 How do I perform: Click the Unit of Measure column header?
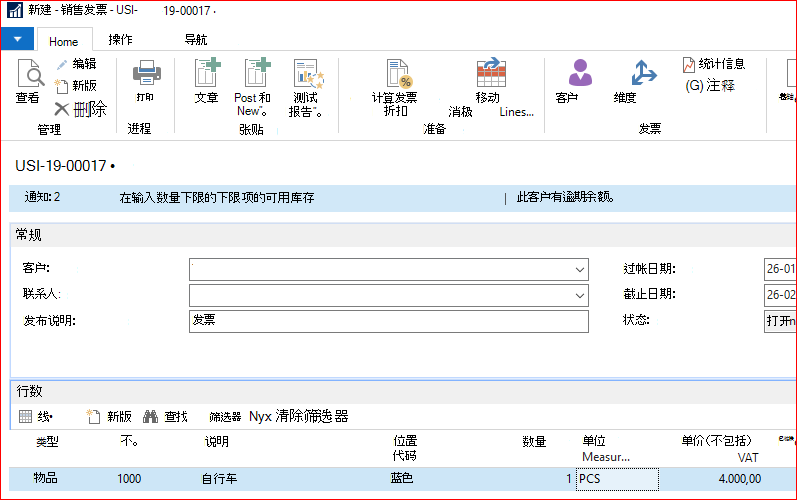[x=606, y=449]
